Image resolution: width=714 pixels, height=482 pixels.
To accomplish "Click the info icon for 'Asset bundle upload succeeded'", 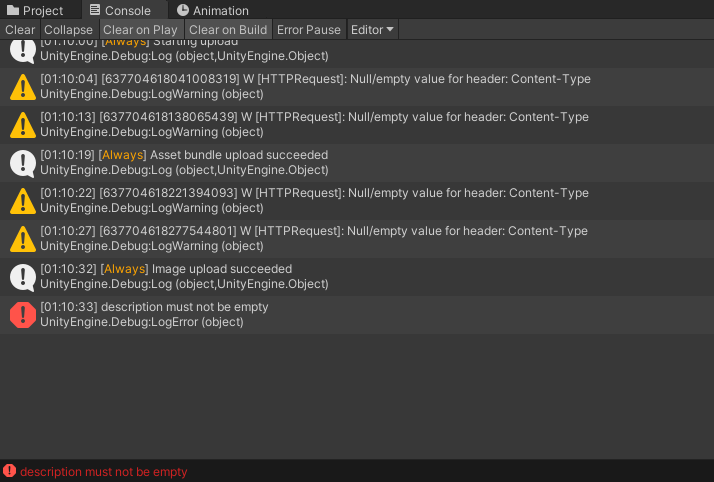I will click(22, 163).
